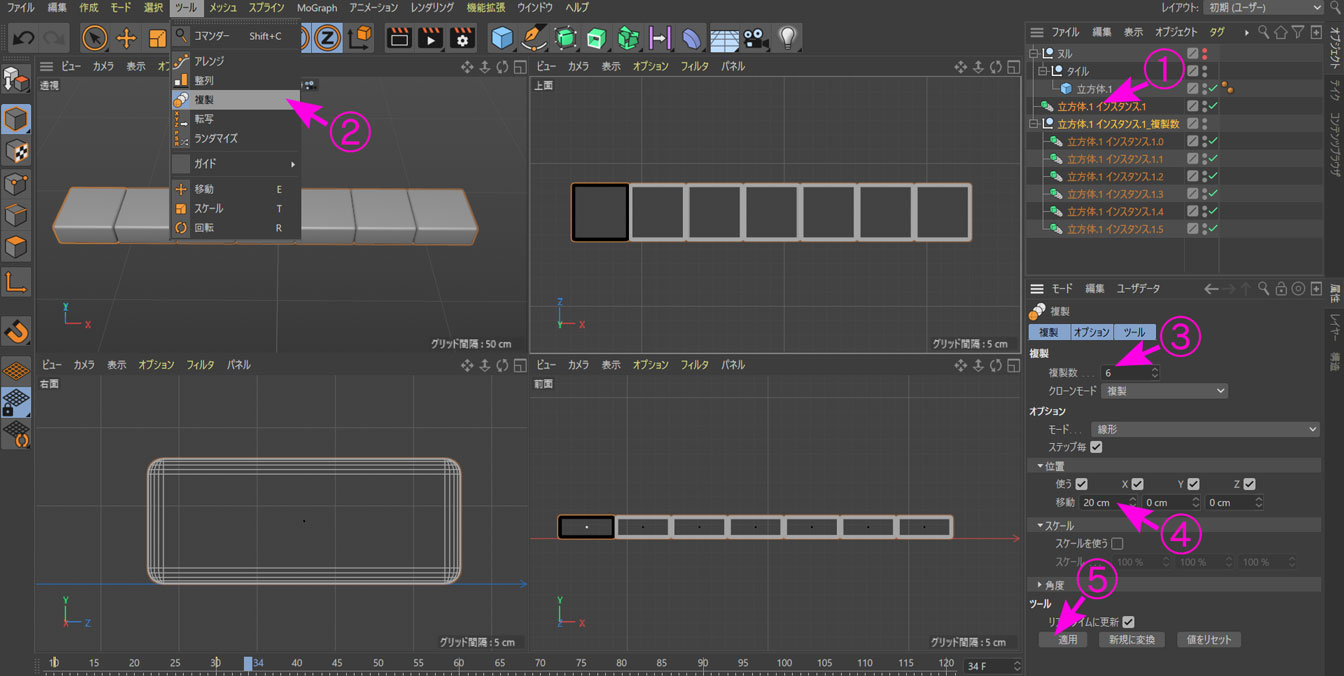The image size is (1344, 676).
Task: Click the 値をリセット button
Action: pos(1209,640)
